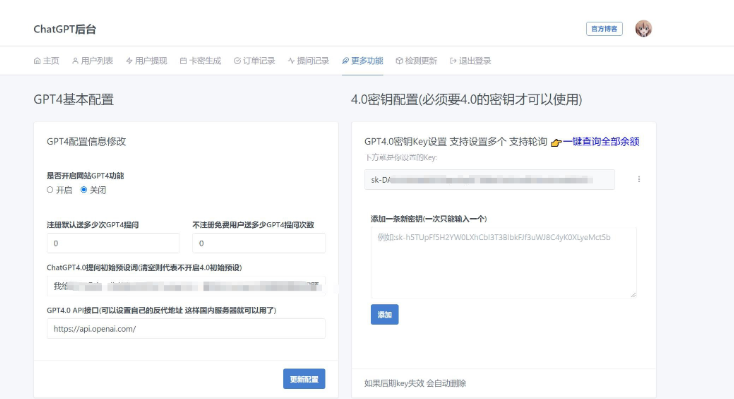734x399 pixels.
Task: Click the rocket icon beside 更多功能
Action: (345, 61)
